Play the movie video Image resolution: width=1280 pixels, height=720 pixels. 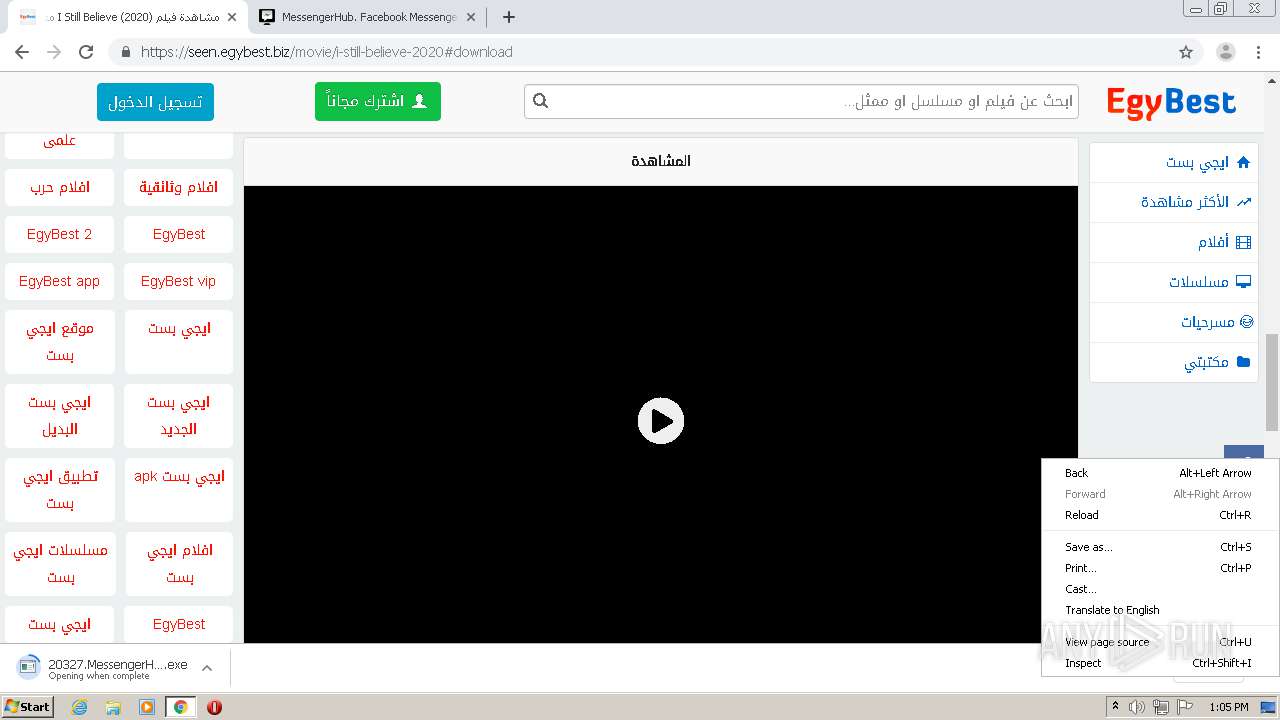point(661,421)
